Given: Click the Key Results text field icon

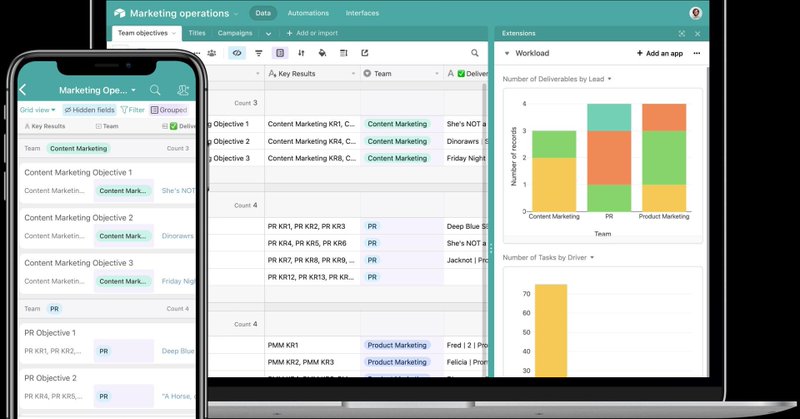Looking at the screenshot, I should pos(272,73).
